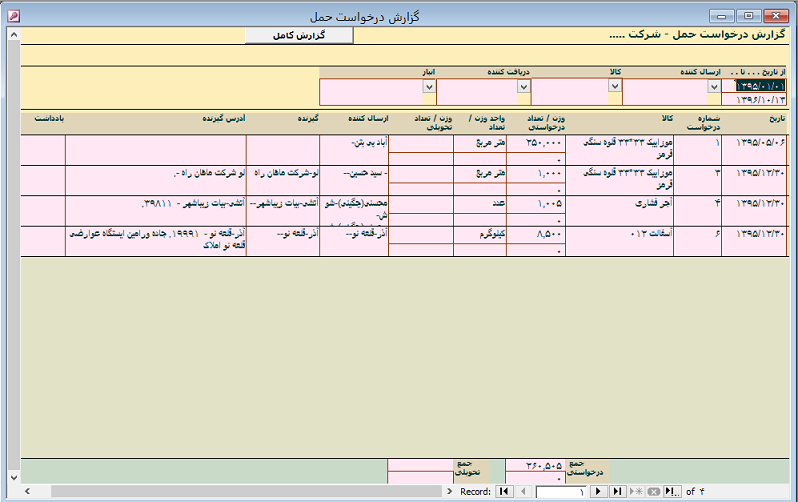Select the آسفالت ۰۱۲ goods cell
The width and height of the screenshot is (798, 502).
pyautogui.click(x=619, y=241)
